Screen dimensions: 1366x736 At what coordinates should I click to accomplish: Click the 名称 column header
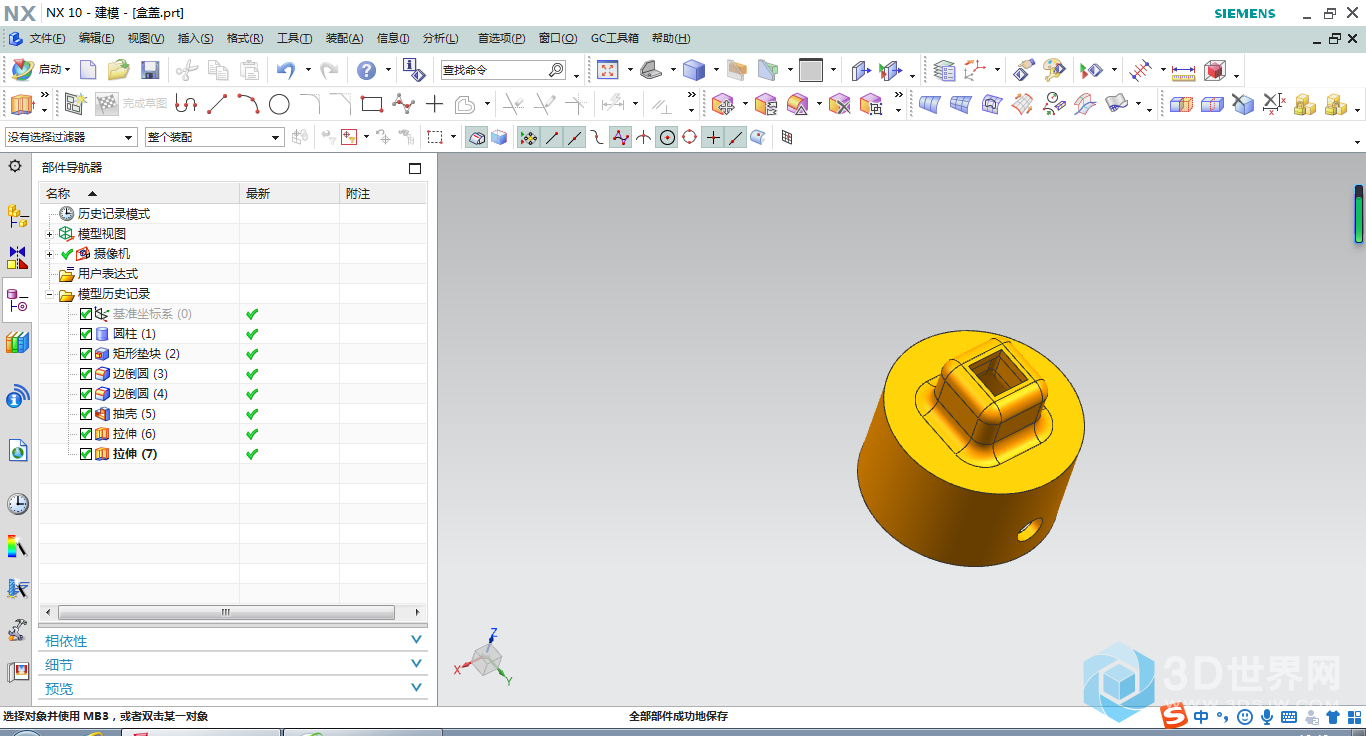(x=139, y=193)
